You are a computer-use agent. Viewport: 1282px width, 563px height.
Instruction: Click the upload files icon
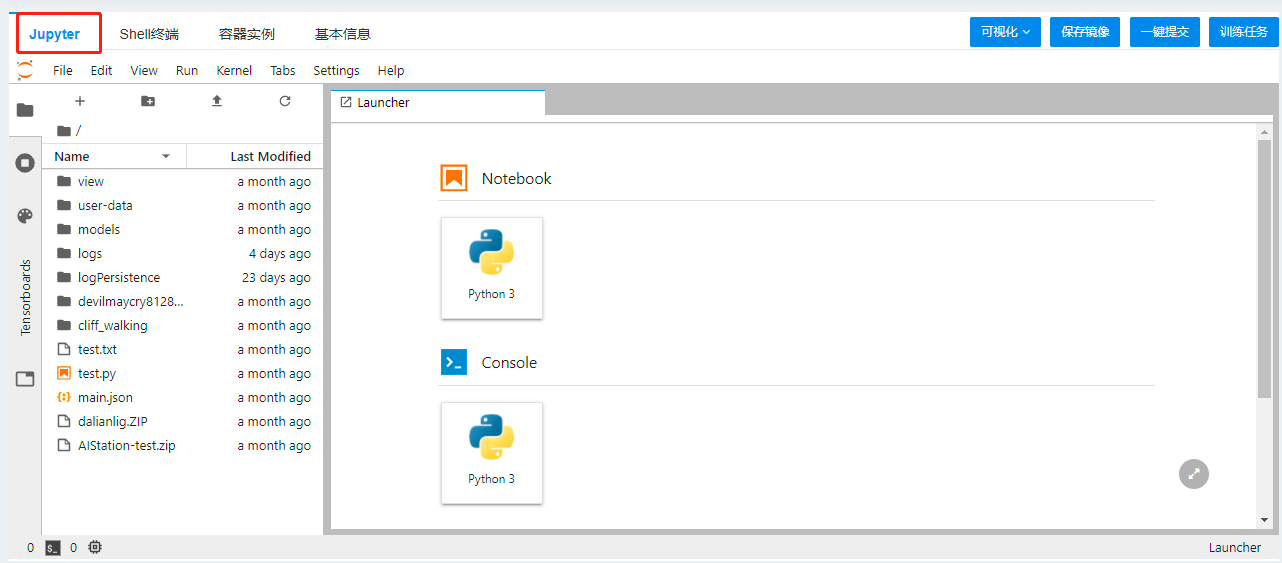tap(216, 101)
